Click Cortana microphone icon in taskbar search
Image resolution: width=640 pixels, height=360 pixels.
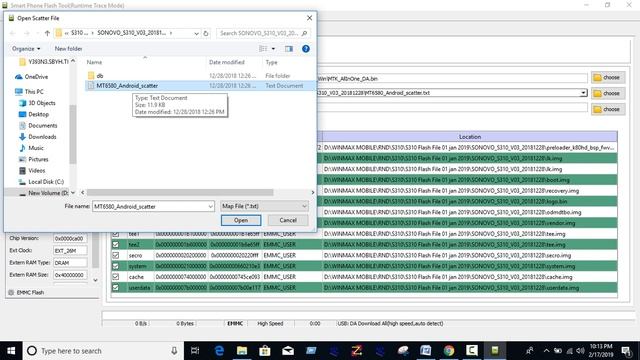pyautogui.click(x=174, y=351)
